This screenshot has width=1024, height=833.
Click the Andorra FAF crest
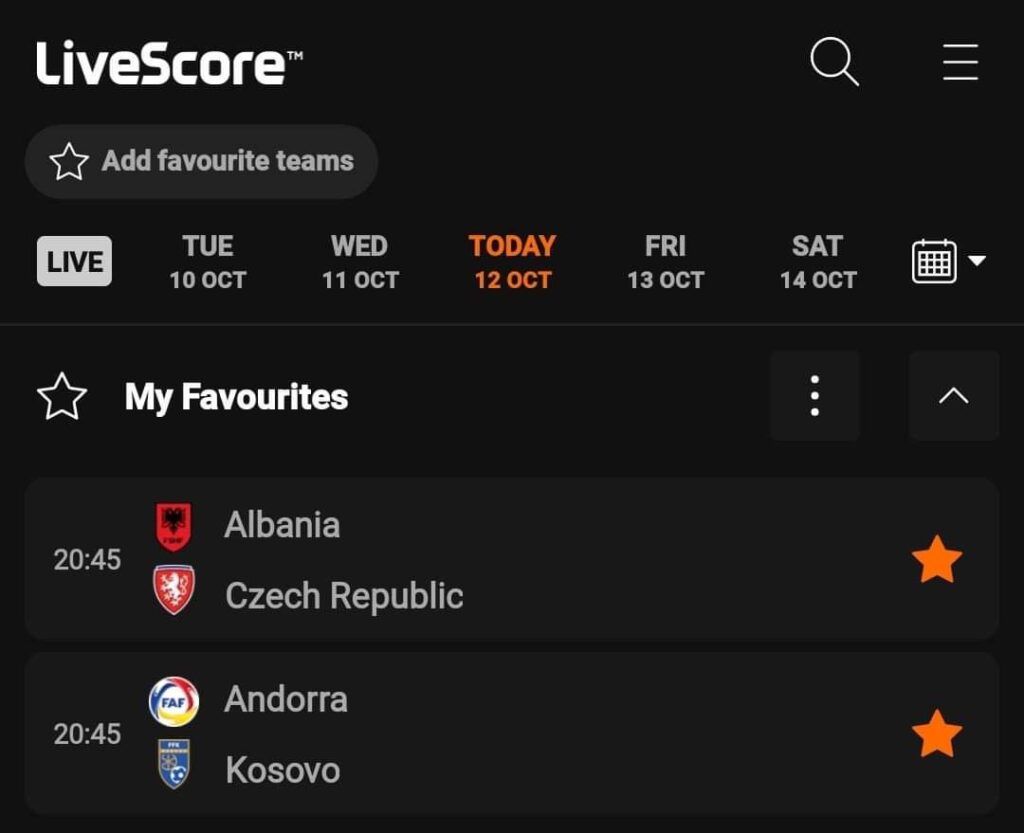174,702
